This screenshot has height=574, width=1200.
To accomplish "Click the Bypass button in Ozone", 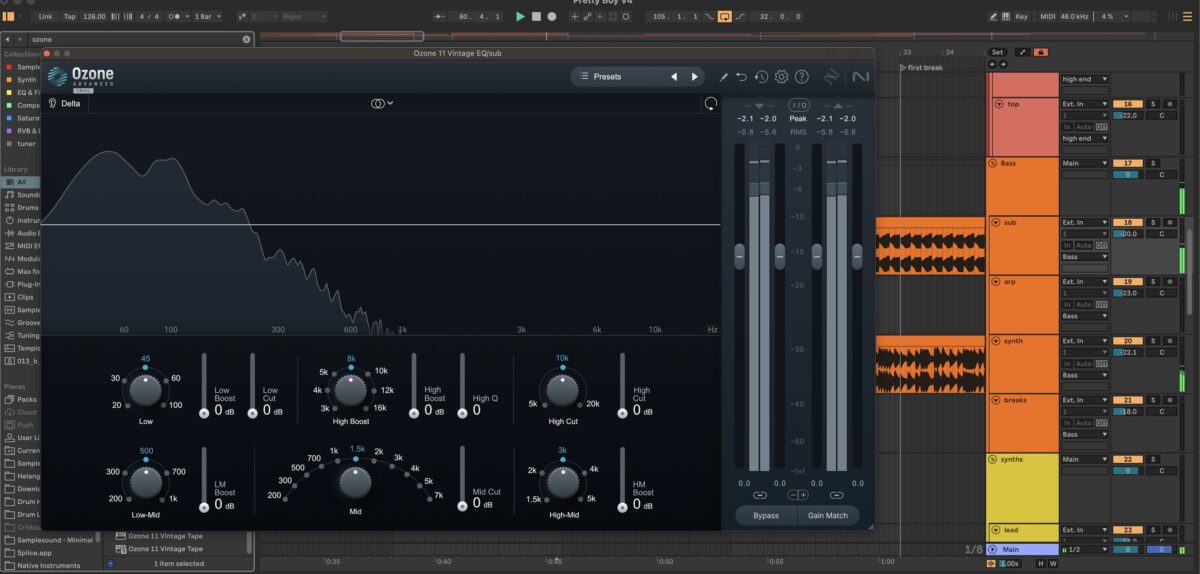I will pos(766,516).
